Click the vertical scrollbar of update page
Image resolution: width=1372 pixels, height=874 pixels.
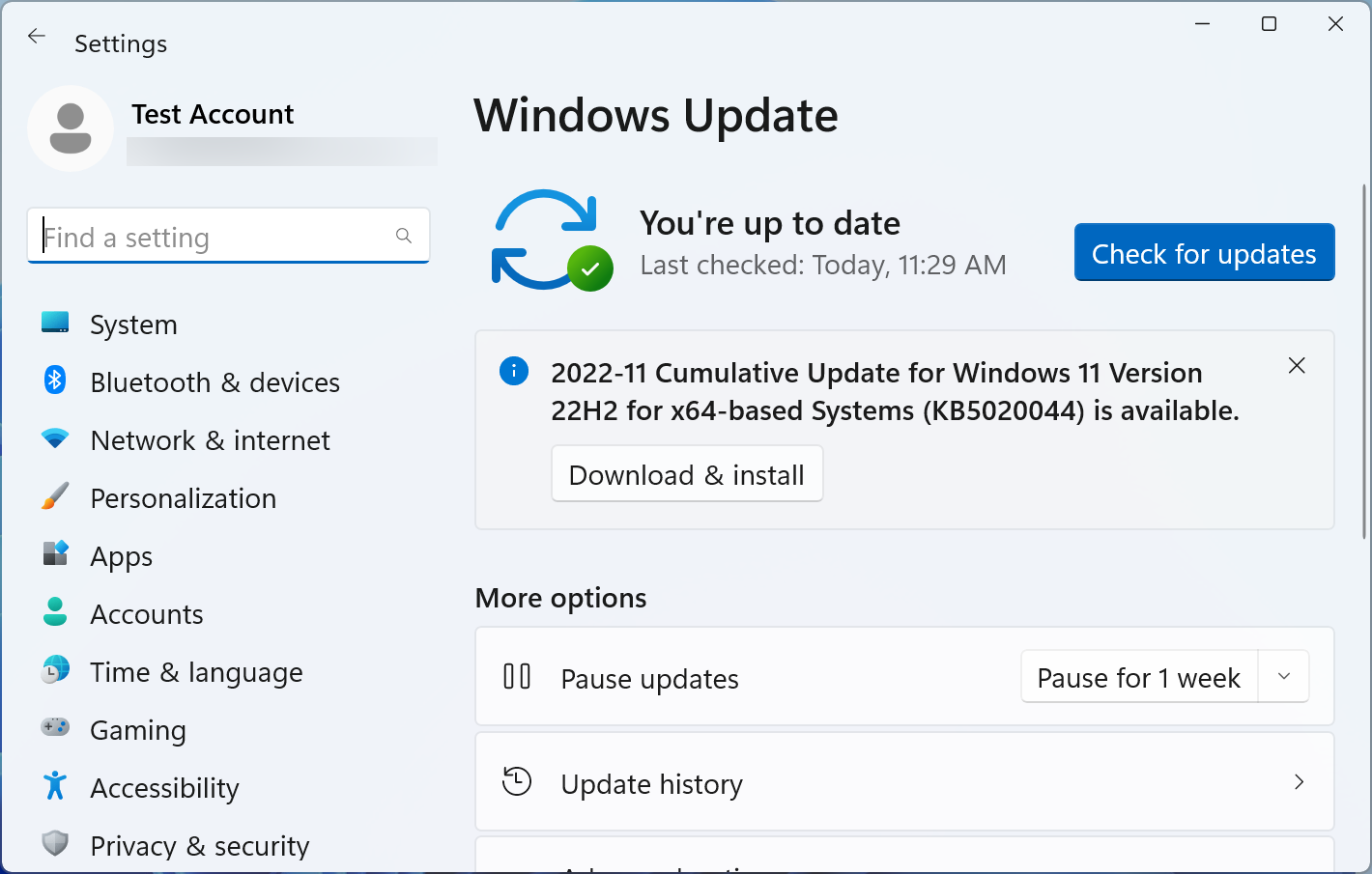(1364, 361)
